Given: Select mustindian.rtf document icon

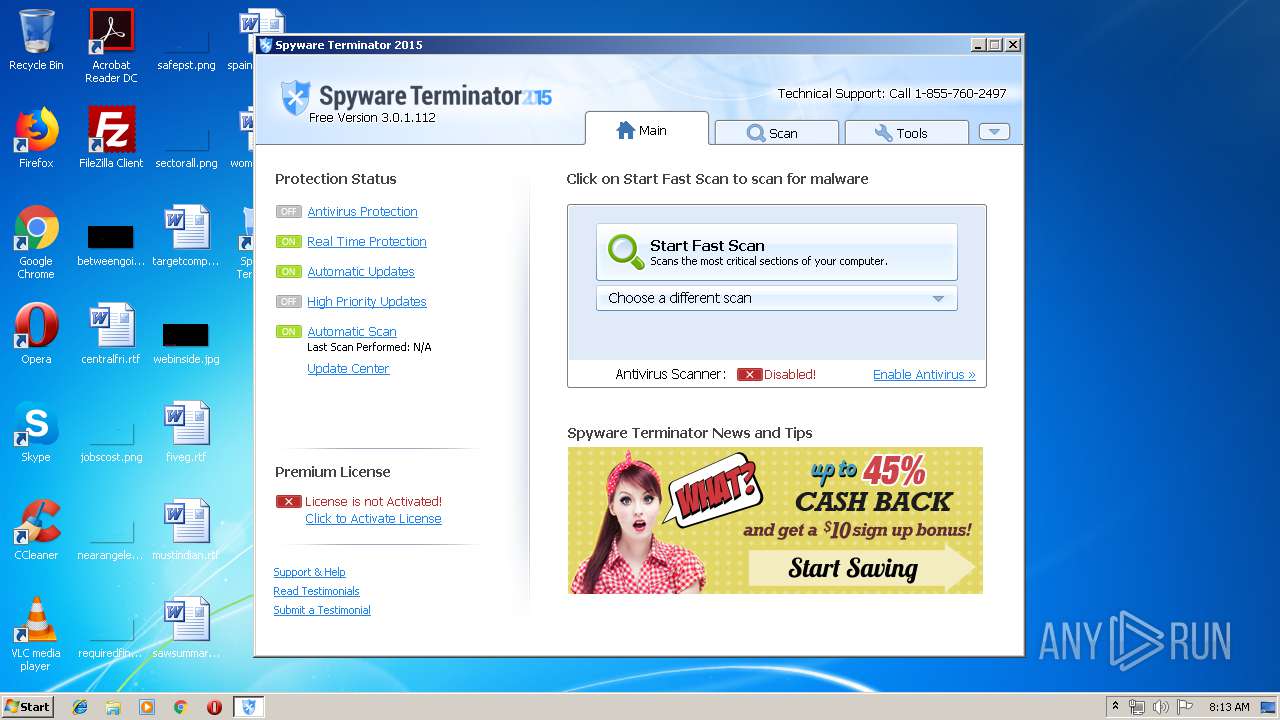Looking at the screenshot, I should 186,530.
